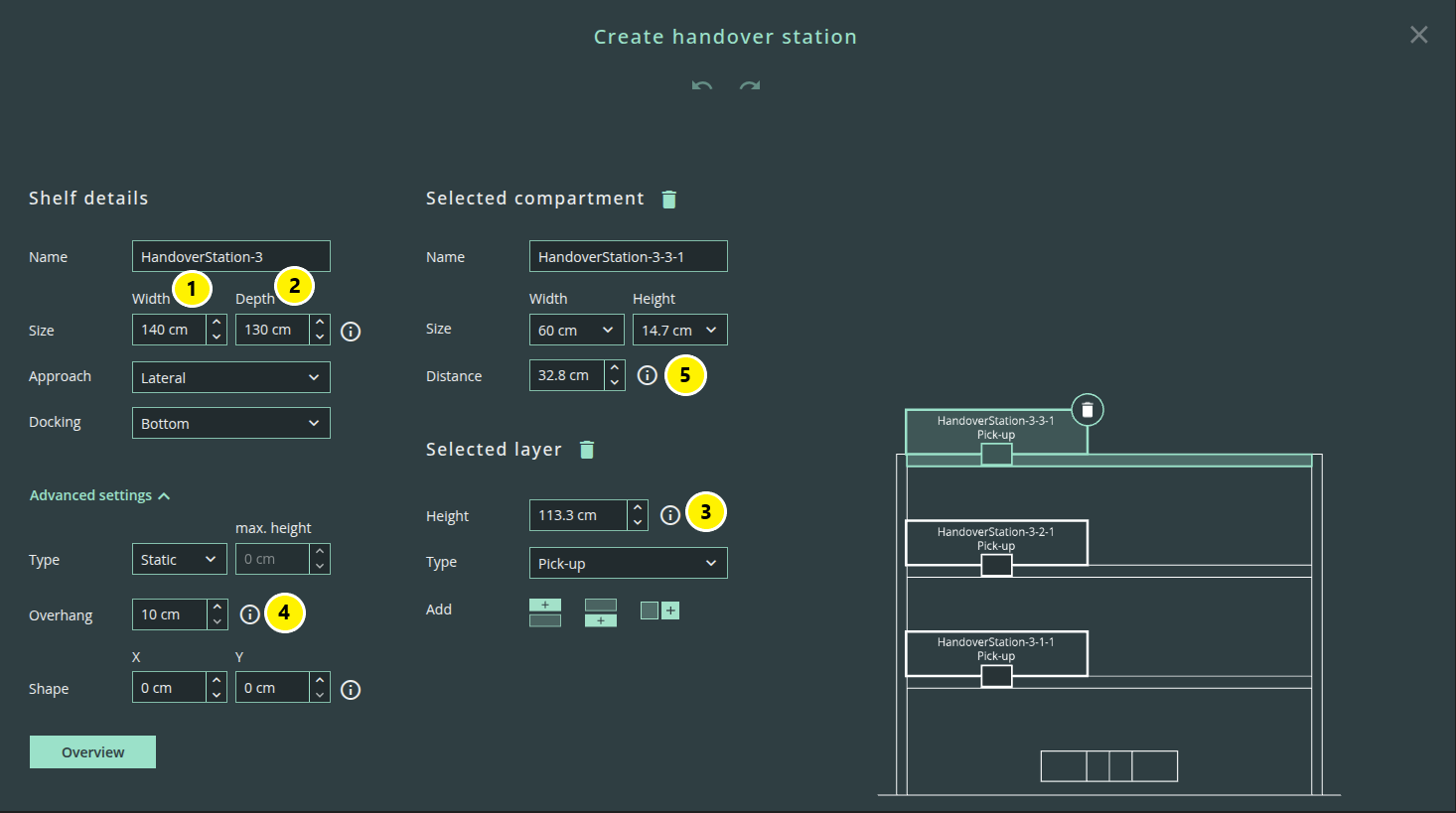Click the shelf Name input field
The height and width of the screenshot is (813, 1456).
(231, 256)
